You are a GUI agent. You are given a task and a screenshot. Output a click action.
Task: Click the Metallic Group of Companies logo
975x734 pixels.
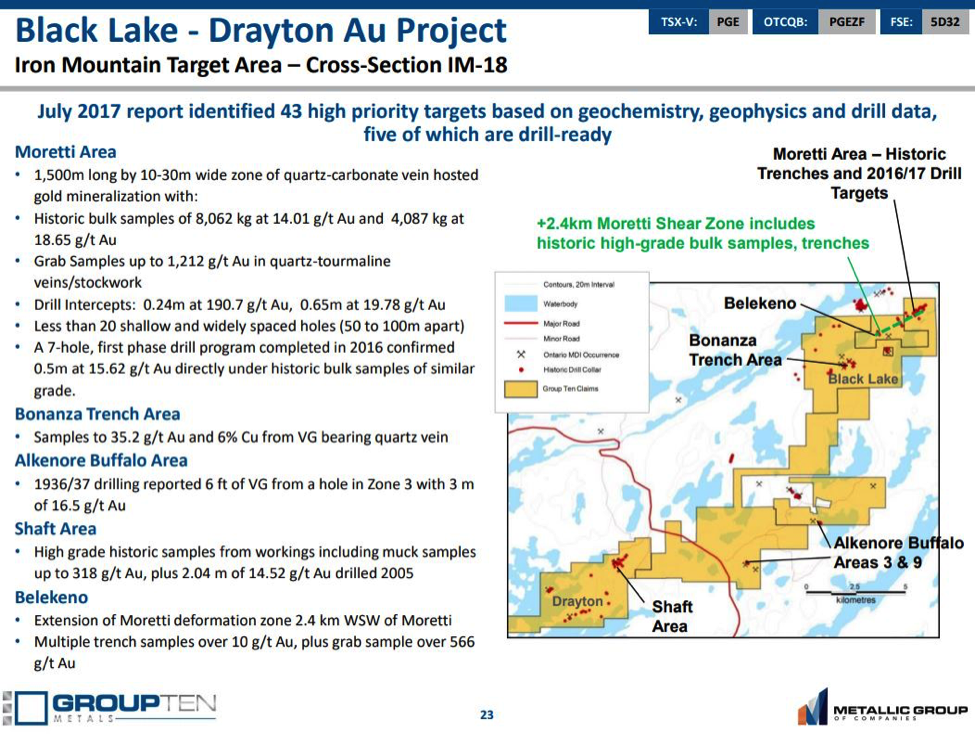coord(883,708)
